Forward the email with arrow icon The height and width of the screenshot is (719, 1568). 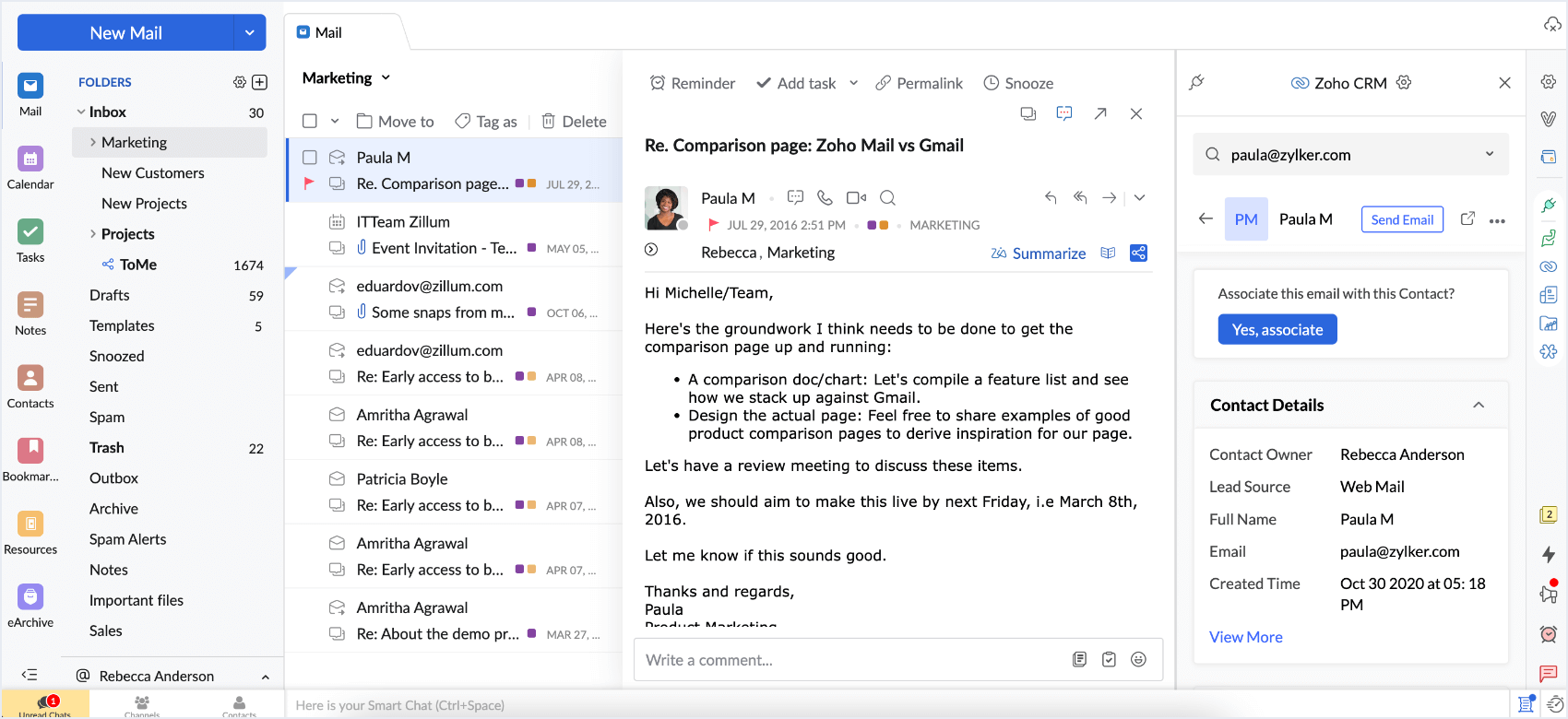(1110, 197)
